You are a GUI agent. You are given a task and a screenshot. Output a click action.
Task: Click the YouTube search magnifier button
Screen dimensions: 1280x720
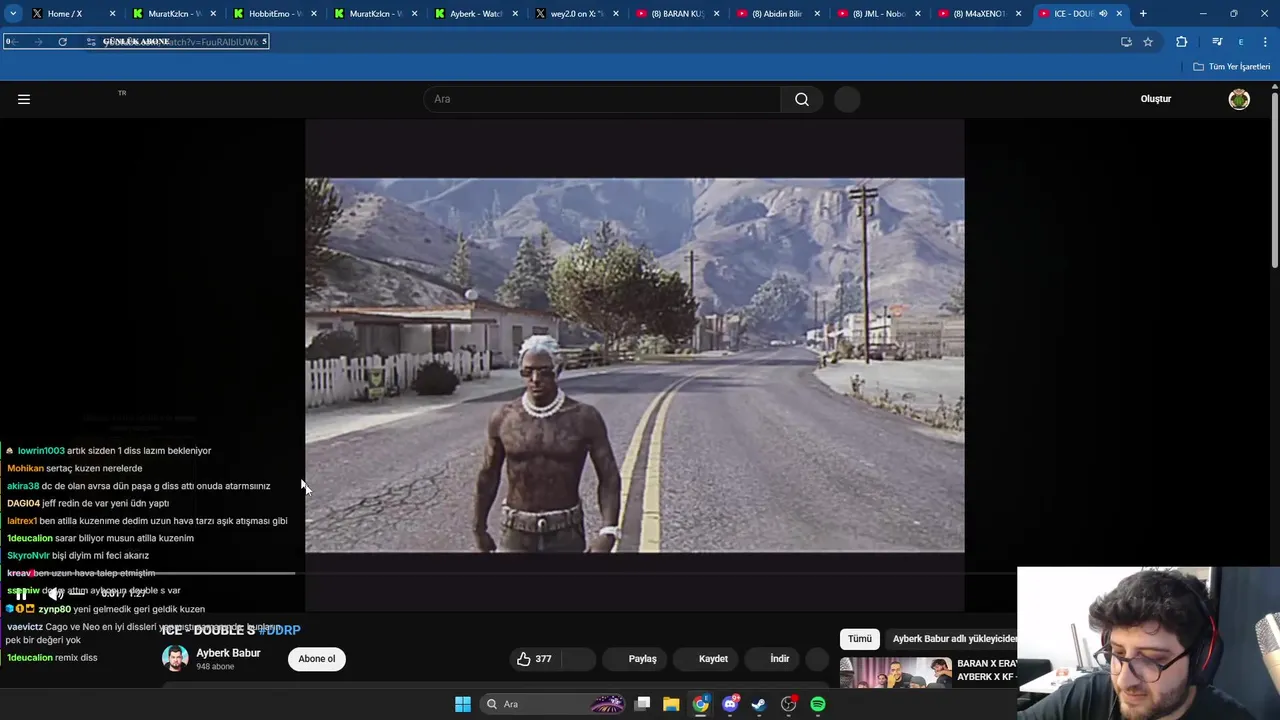tap(802, 99)
